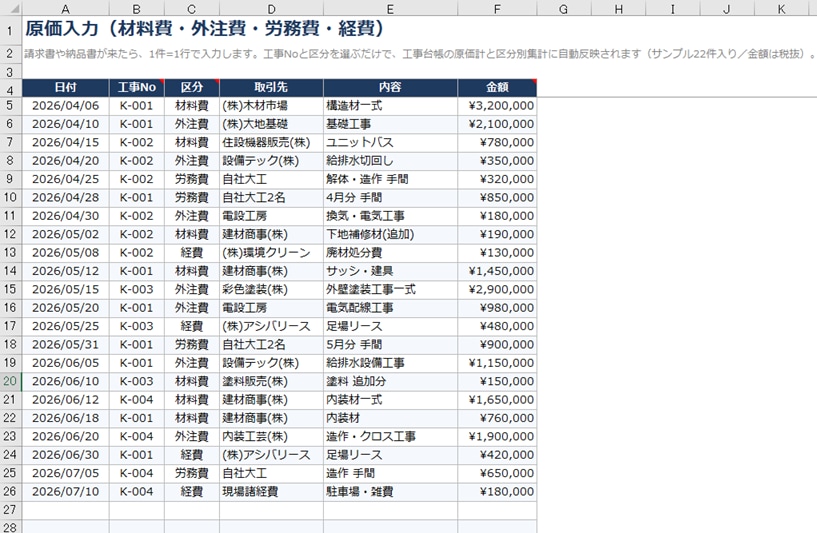This screenshot has height=533, width=817.
Task: Select cell (株)木材市場
Action: (271, 106)
